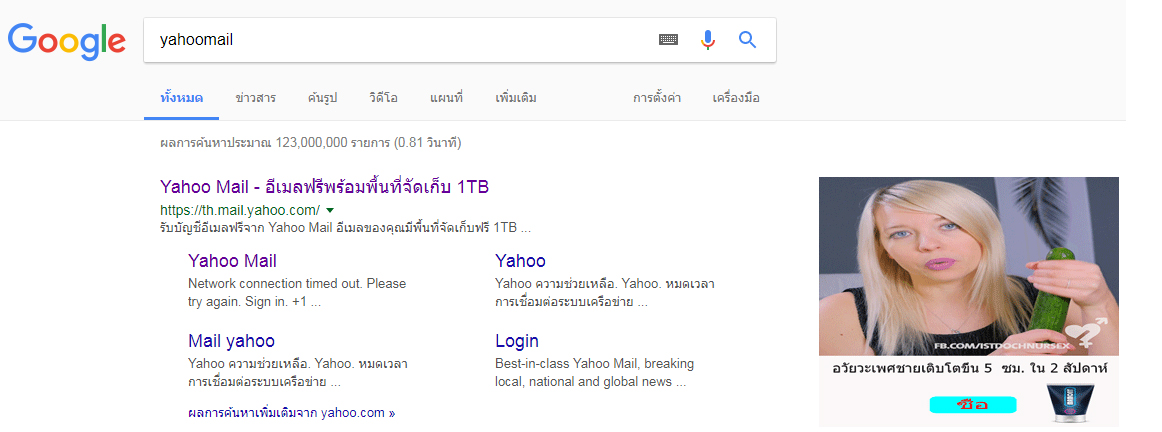Click the cyan ซื้อ buy button
This screenshot has height=432, width=1162.
[973, 405]
